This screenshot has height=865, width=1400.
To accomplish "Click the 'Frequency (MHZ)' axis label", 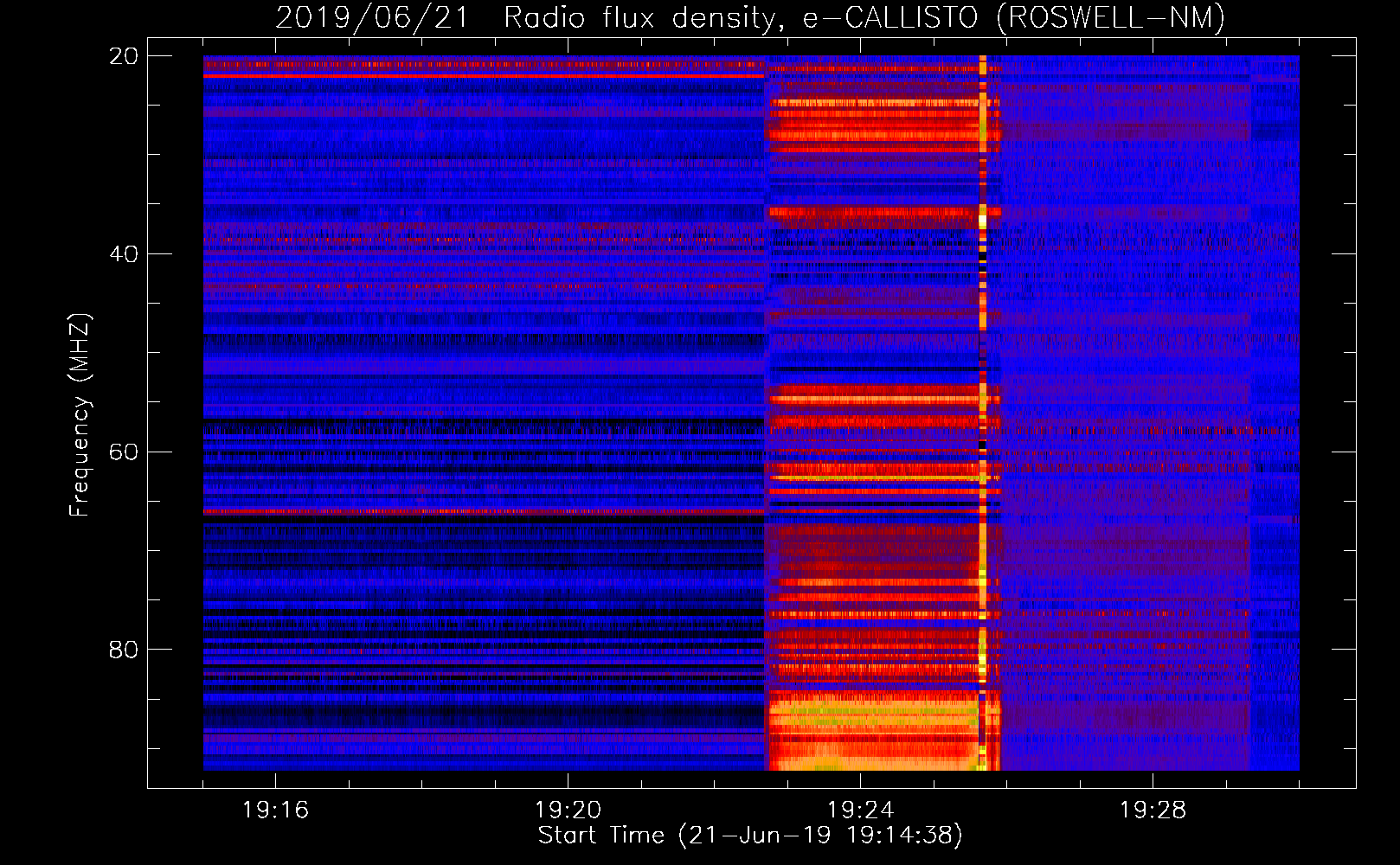I will pos(80,415).
